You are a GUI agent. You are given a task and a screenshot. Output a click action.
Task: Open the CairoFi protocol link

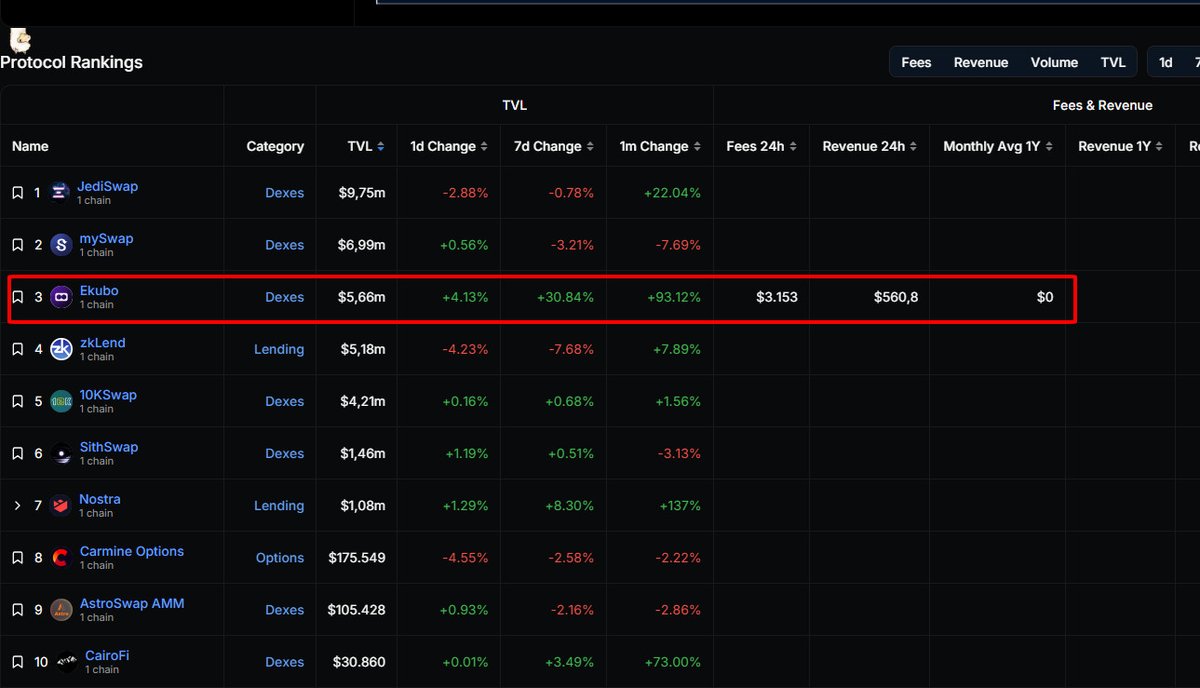point(107,655)
